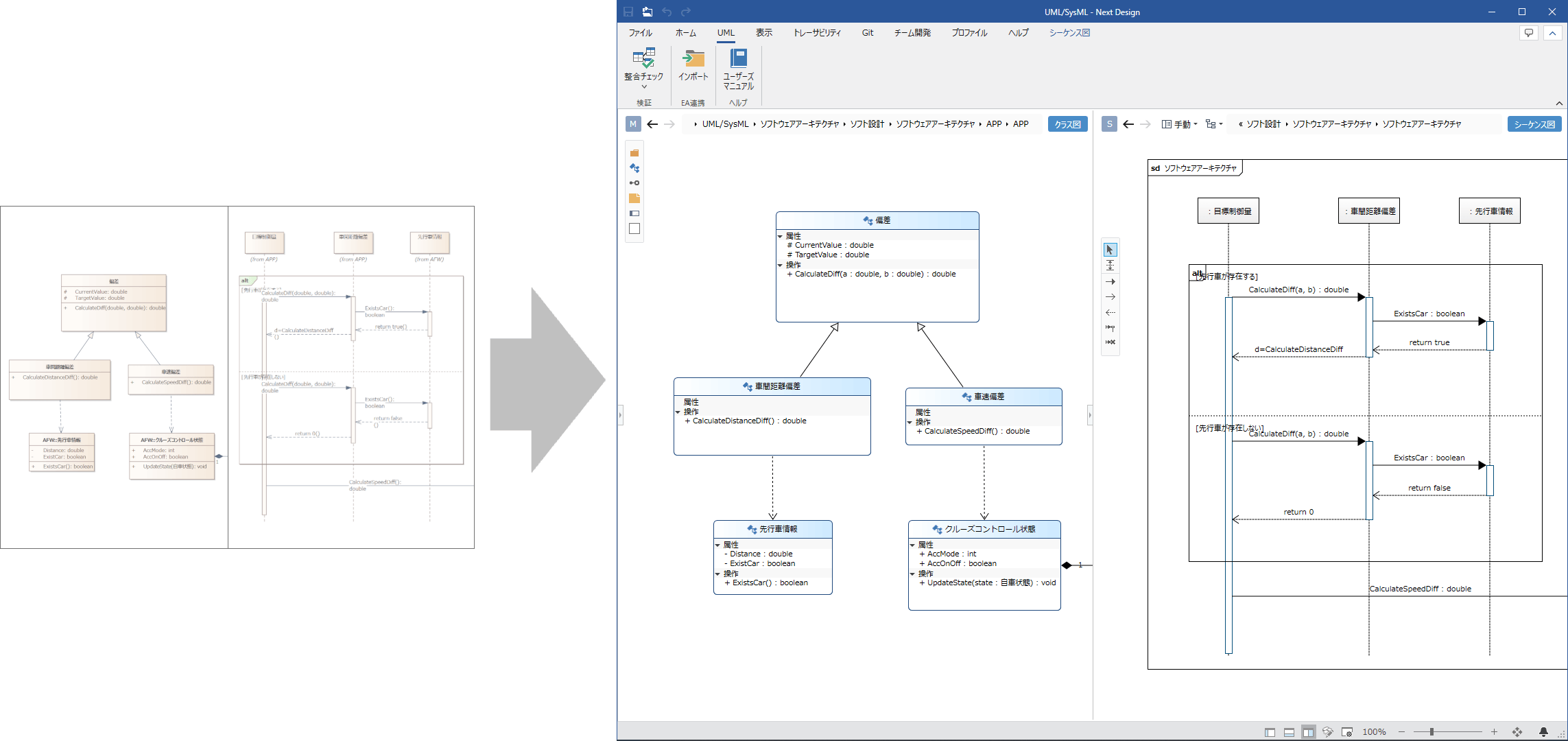
Task: Click the zoom slider in status bar
Action: [x=1432, y=732]
